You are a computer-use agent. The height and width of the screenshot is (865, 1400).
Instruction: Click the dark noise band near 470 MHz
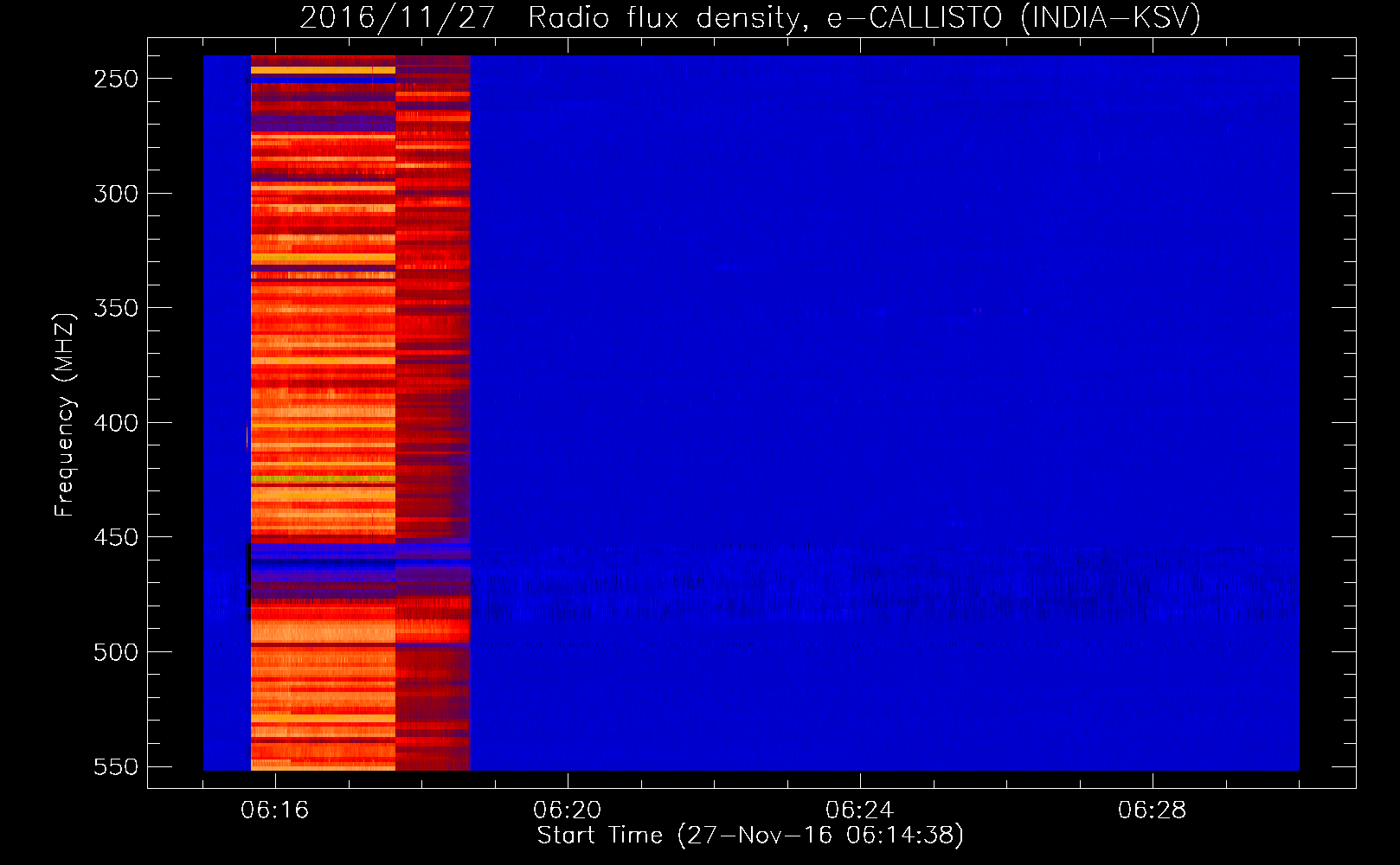(884, 580)
